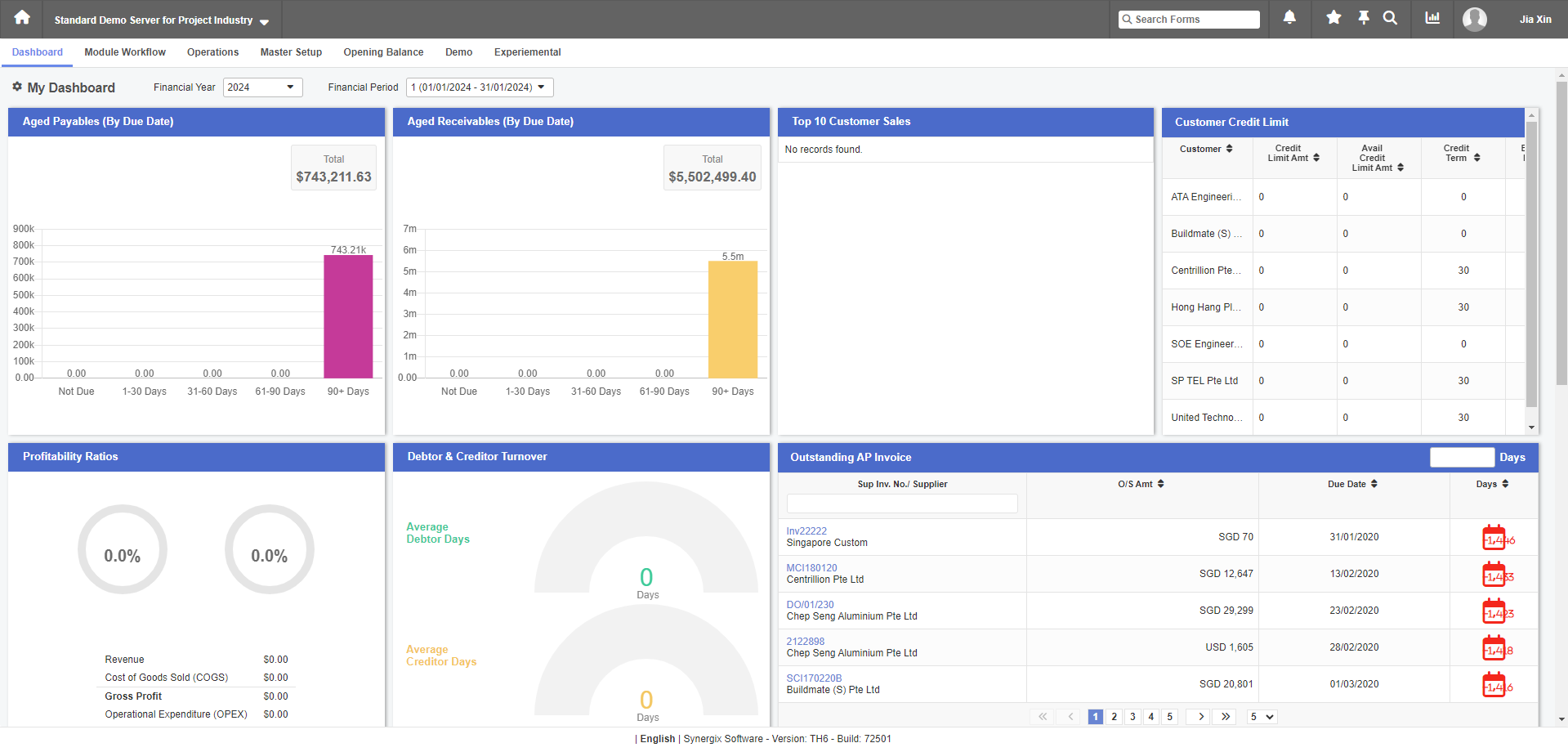This screenshot has height=752, width=1568.
Task: Click the gear icon beside My Dashboard
Action: [16, 87]
